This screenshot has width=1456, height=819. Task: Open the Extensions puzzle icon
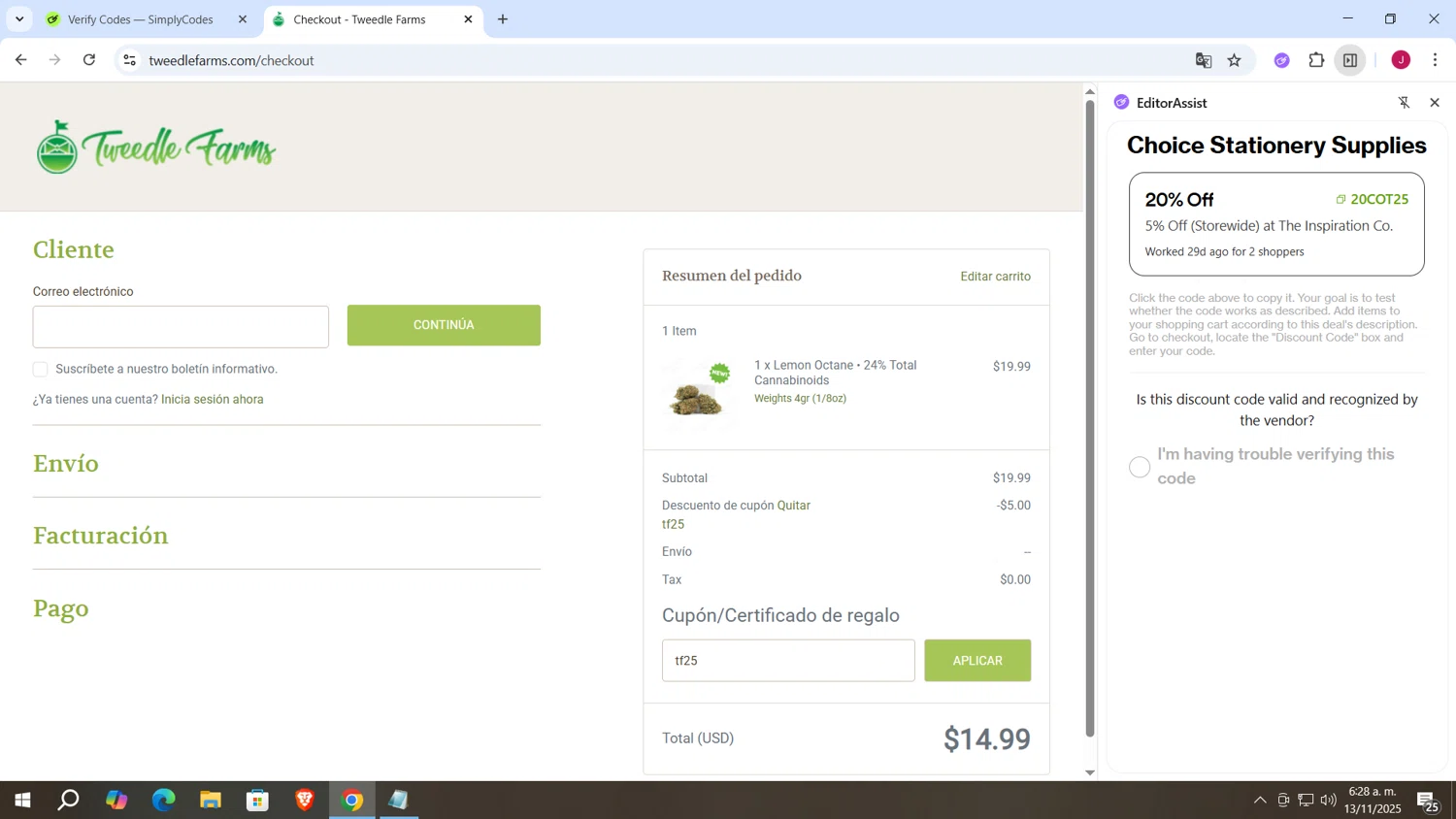click(1316, 60)
